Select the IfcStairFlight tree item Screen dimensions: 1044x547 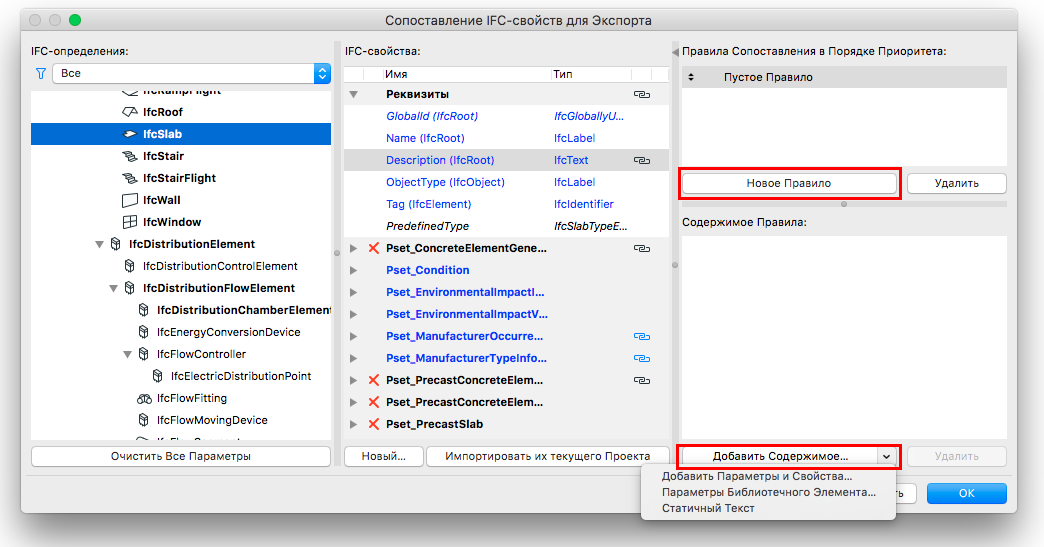179,178
